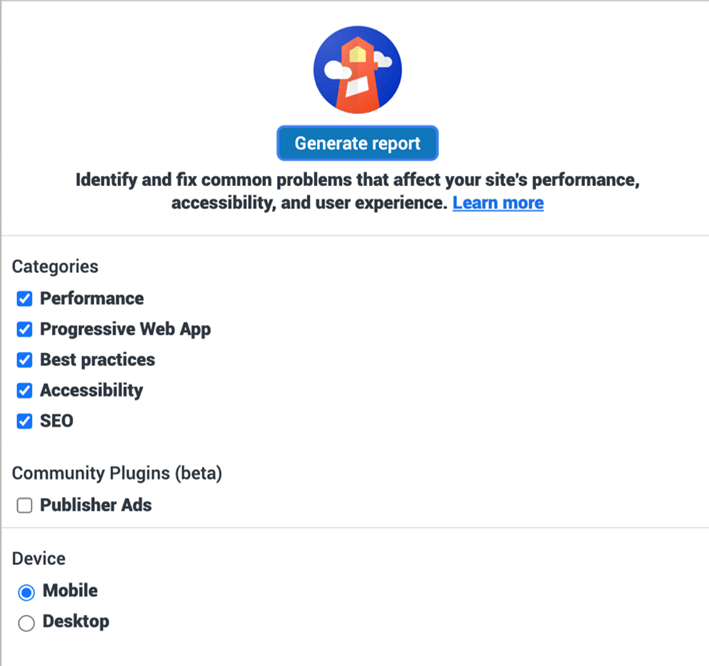Click the 'Progressive Web App' label text
Viewport: 709px width, 666px height.
tap(125, 329)
